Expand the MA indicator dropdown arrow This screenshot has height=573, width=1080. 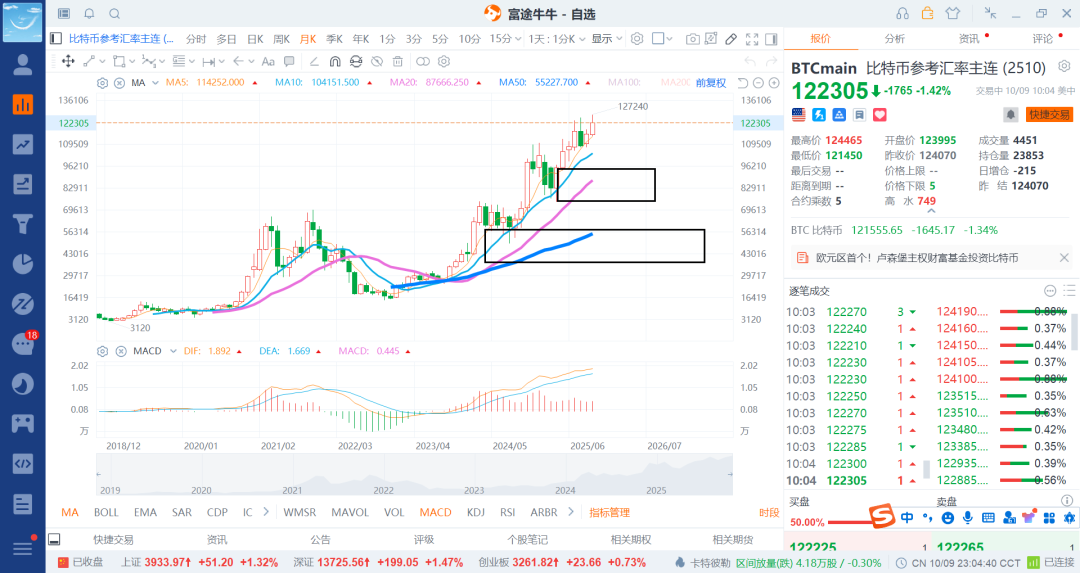[x=155, y=83]
